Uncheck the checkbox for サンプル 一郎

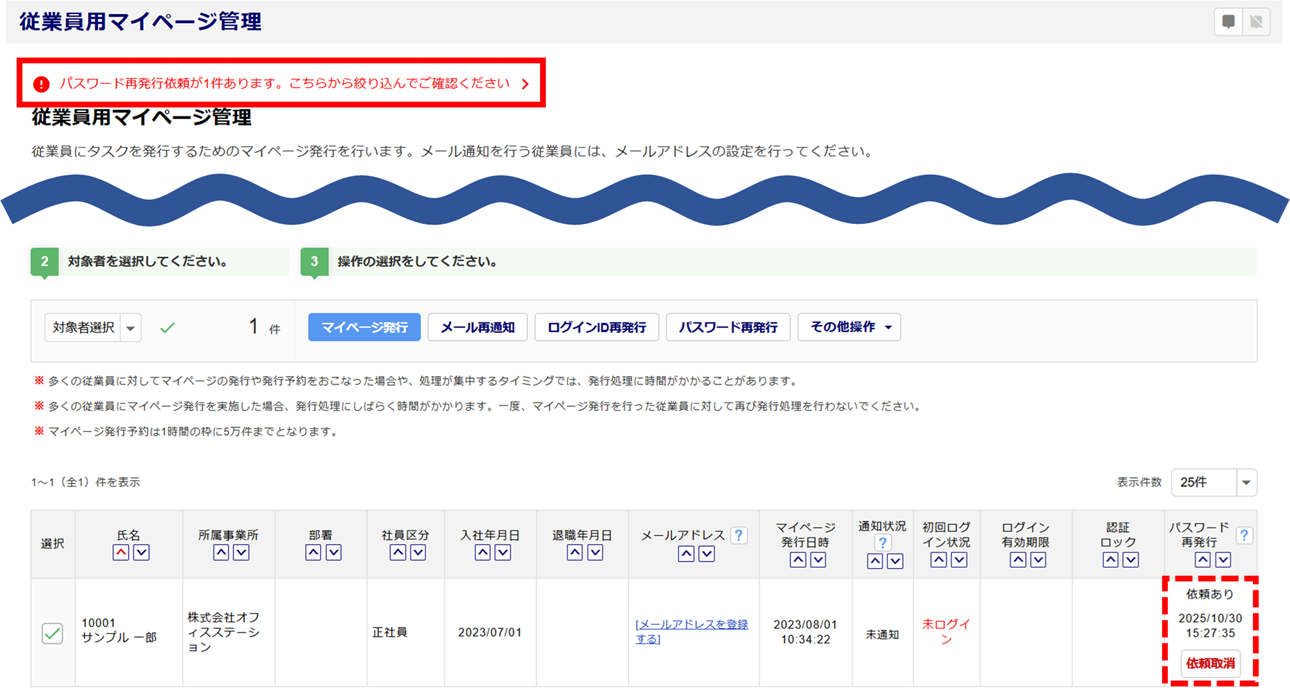point(52,633)
